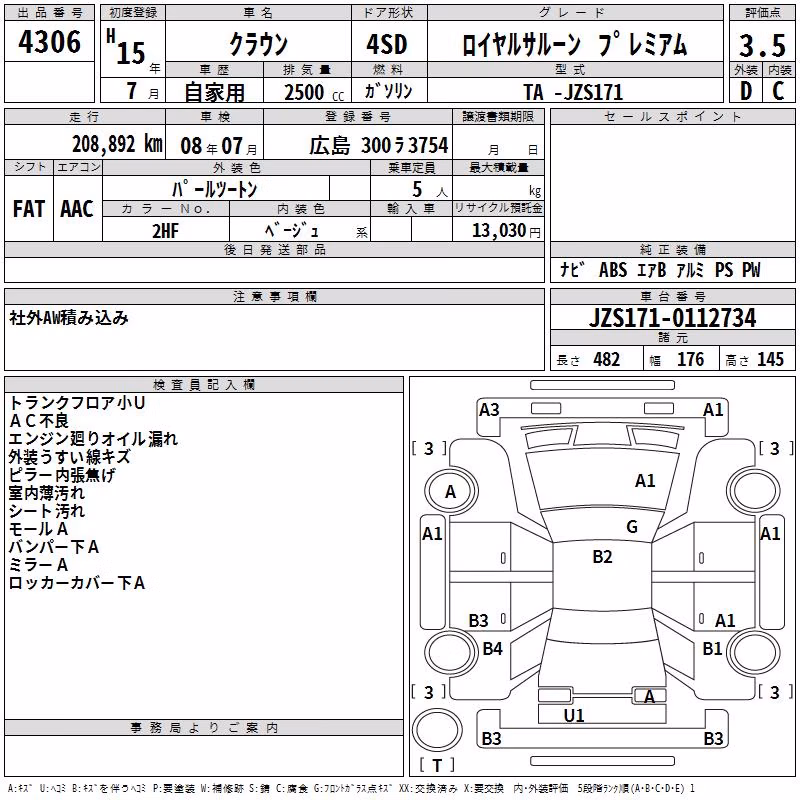Click the spare tire circle labeled T
800x800 pixels.
coord(437,730)
